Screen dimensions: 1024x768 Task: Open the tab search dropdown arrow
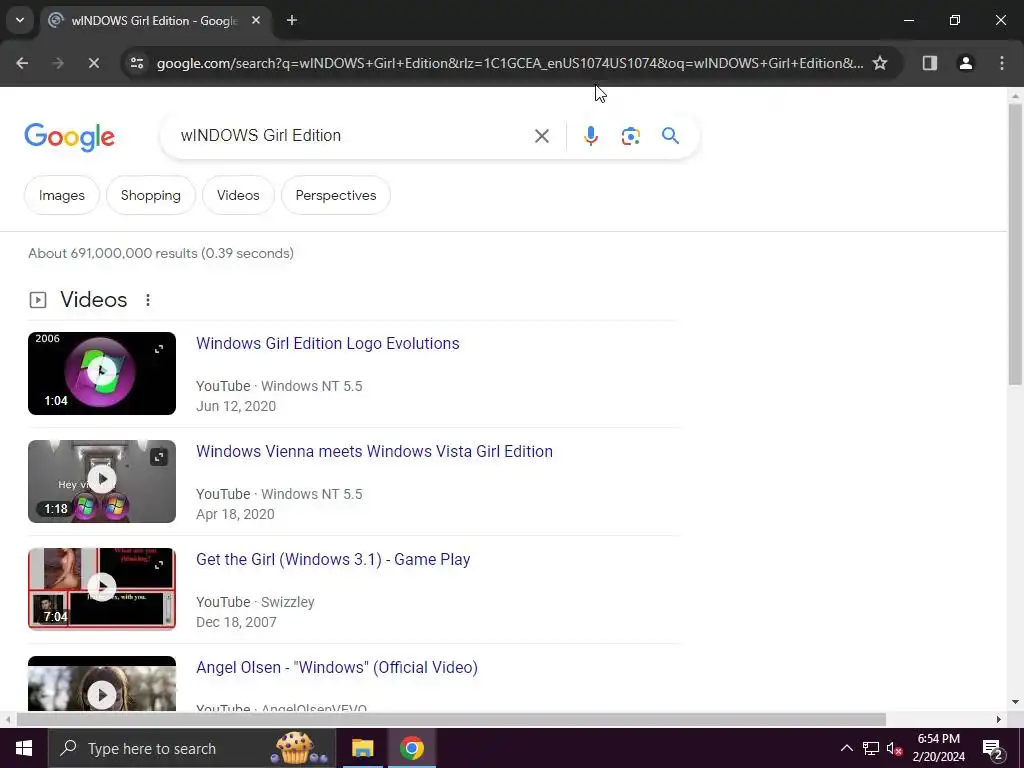[x=20, y=20]
